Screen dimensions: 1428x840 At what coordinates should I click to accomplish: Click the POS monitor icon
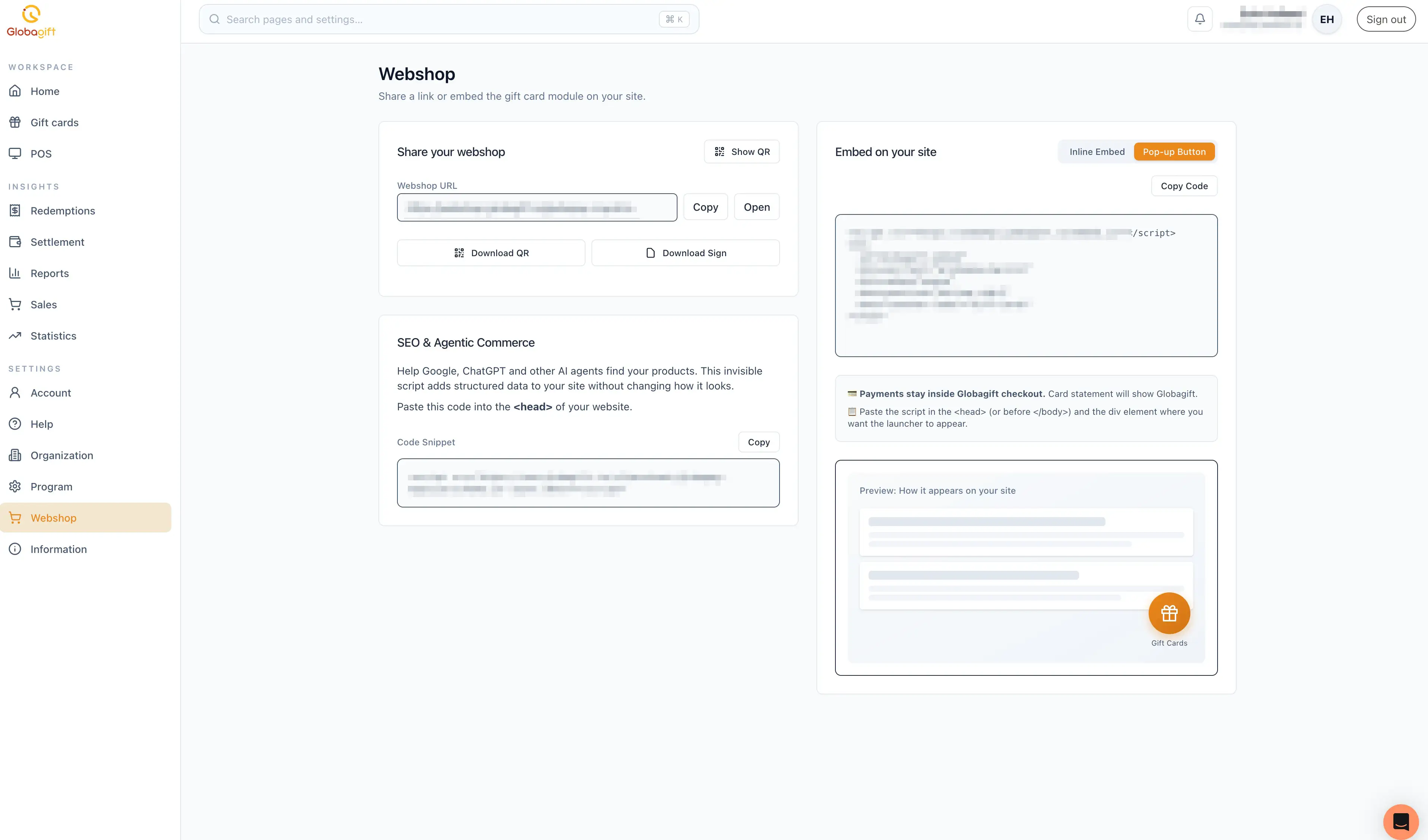[x=15, y=153]
